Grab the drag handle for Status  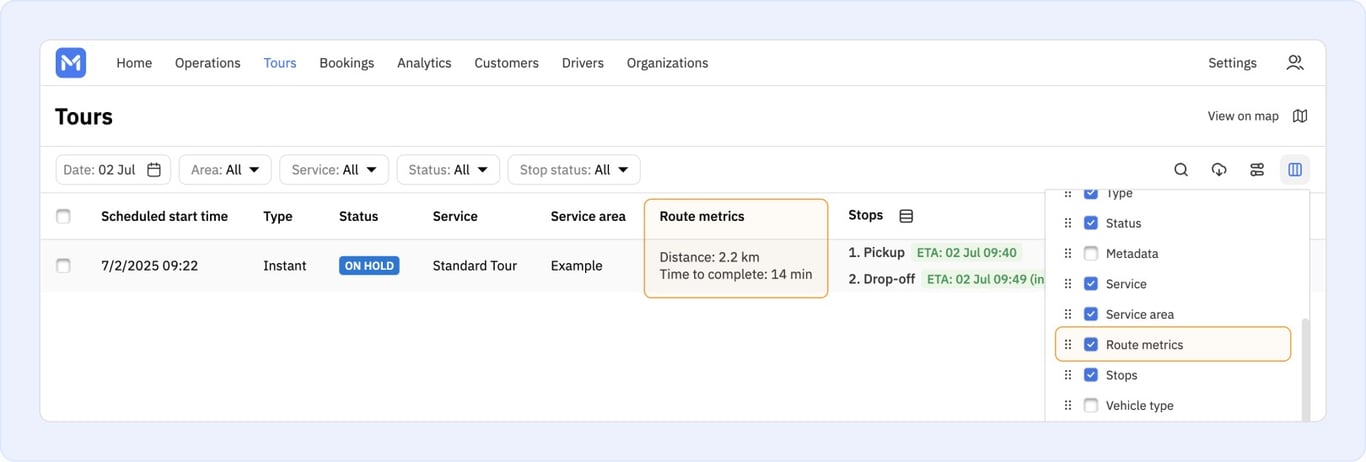[1067, 223]
